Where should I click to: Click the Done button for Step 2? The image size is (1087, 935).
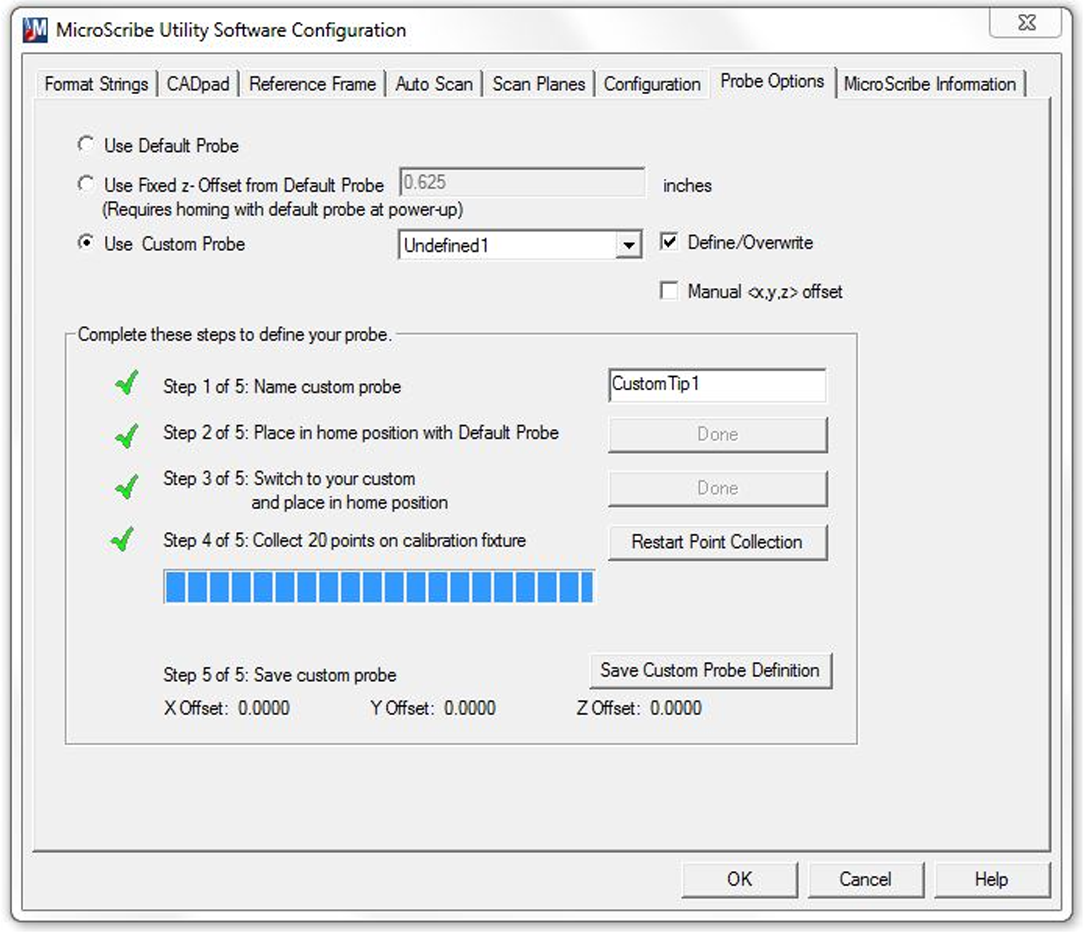(x=718, y=435)
